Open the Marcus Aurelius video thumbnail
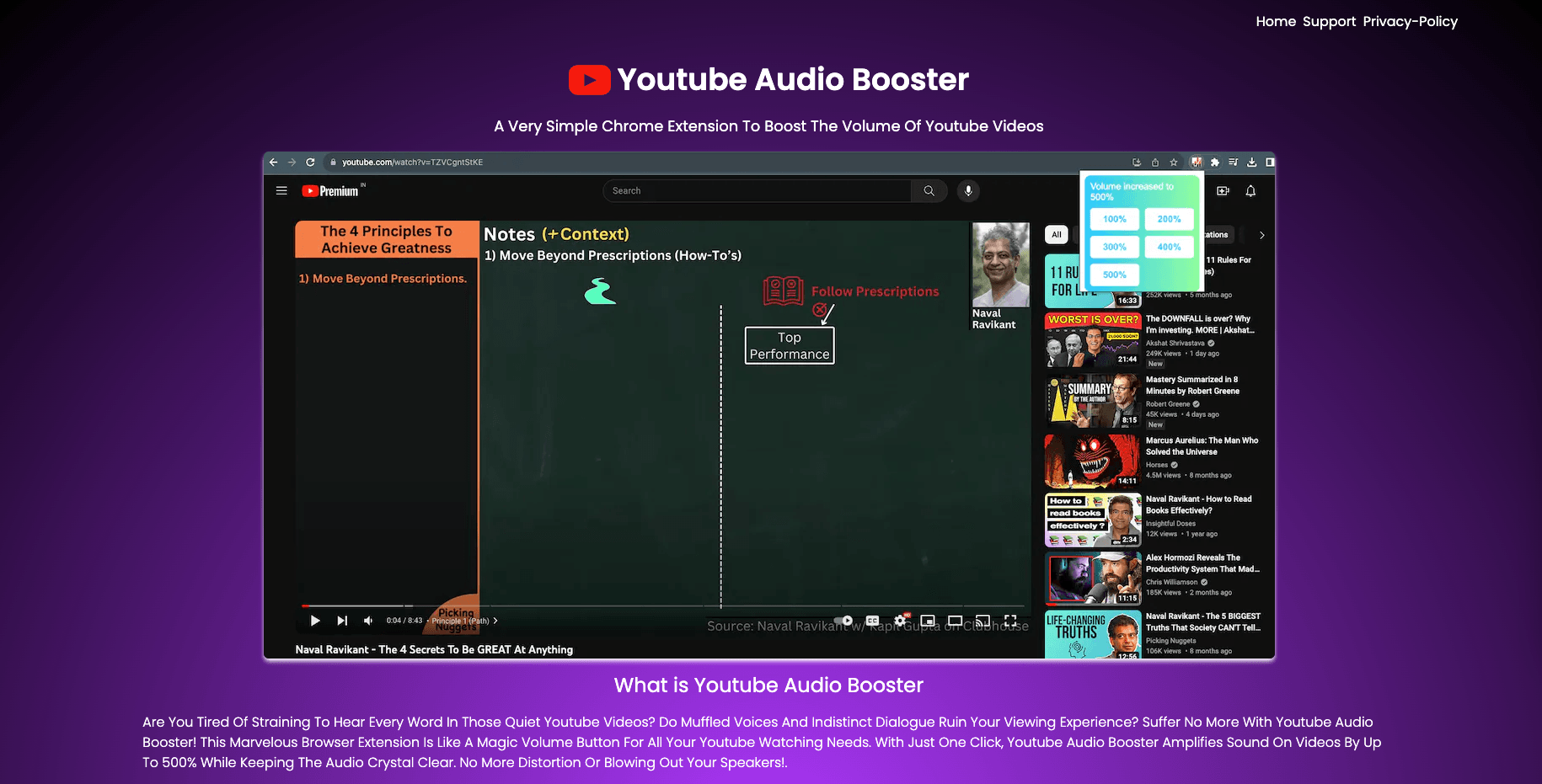 [x=1093, y=461]
